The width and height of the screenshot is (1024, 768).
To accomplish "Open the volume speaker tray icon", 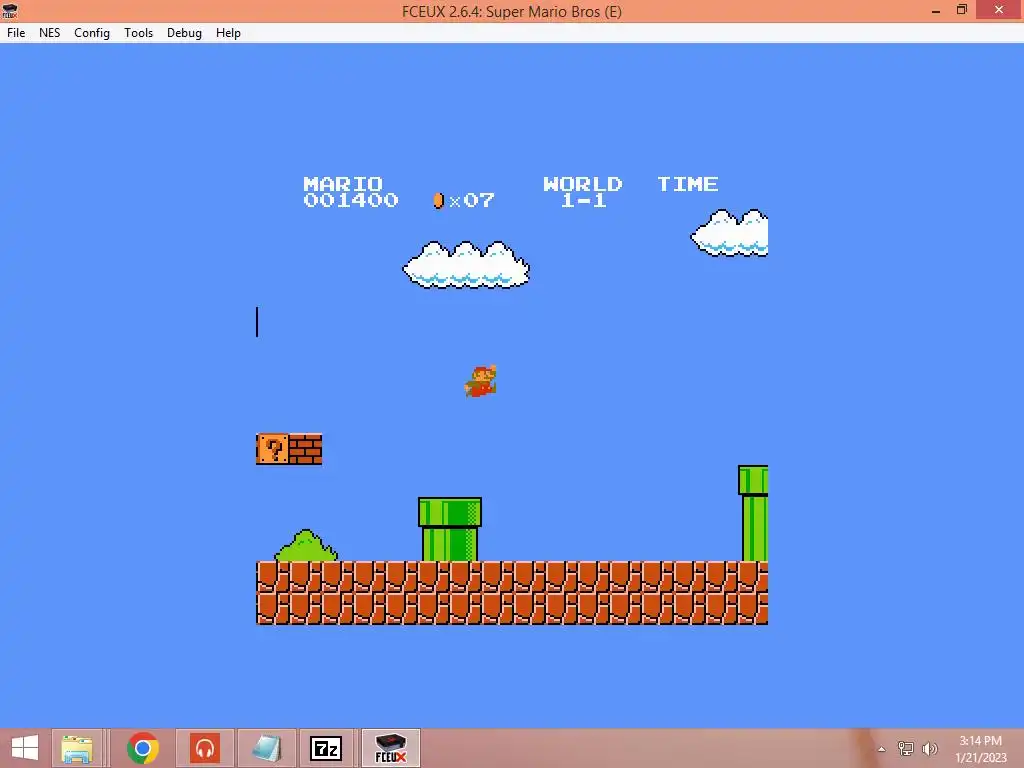I will coord(930,748).
